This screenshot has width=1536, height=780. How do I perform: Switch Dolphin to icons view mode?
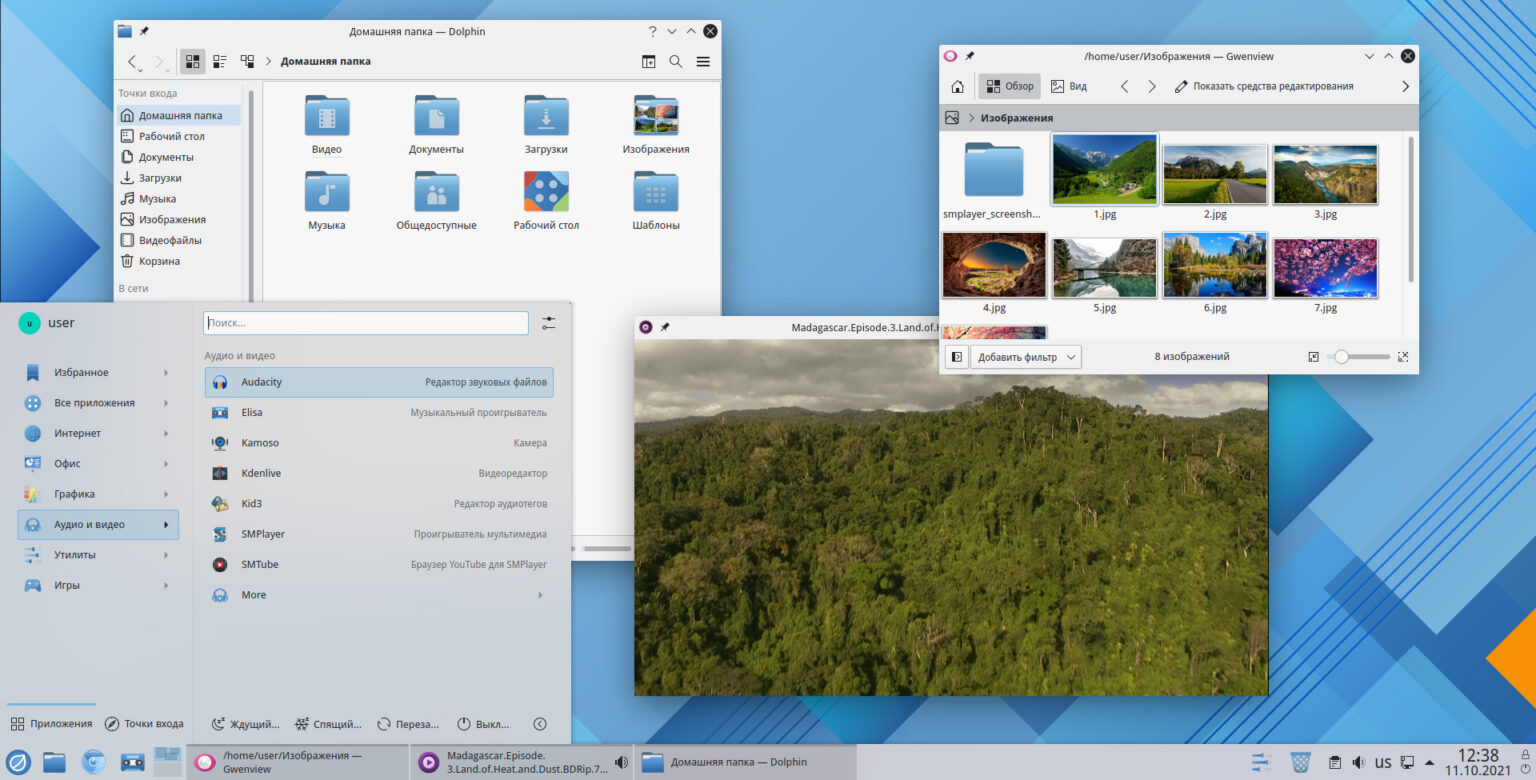tap(193, 61)
